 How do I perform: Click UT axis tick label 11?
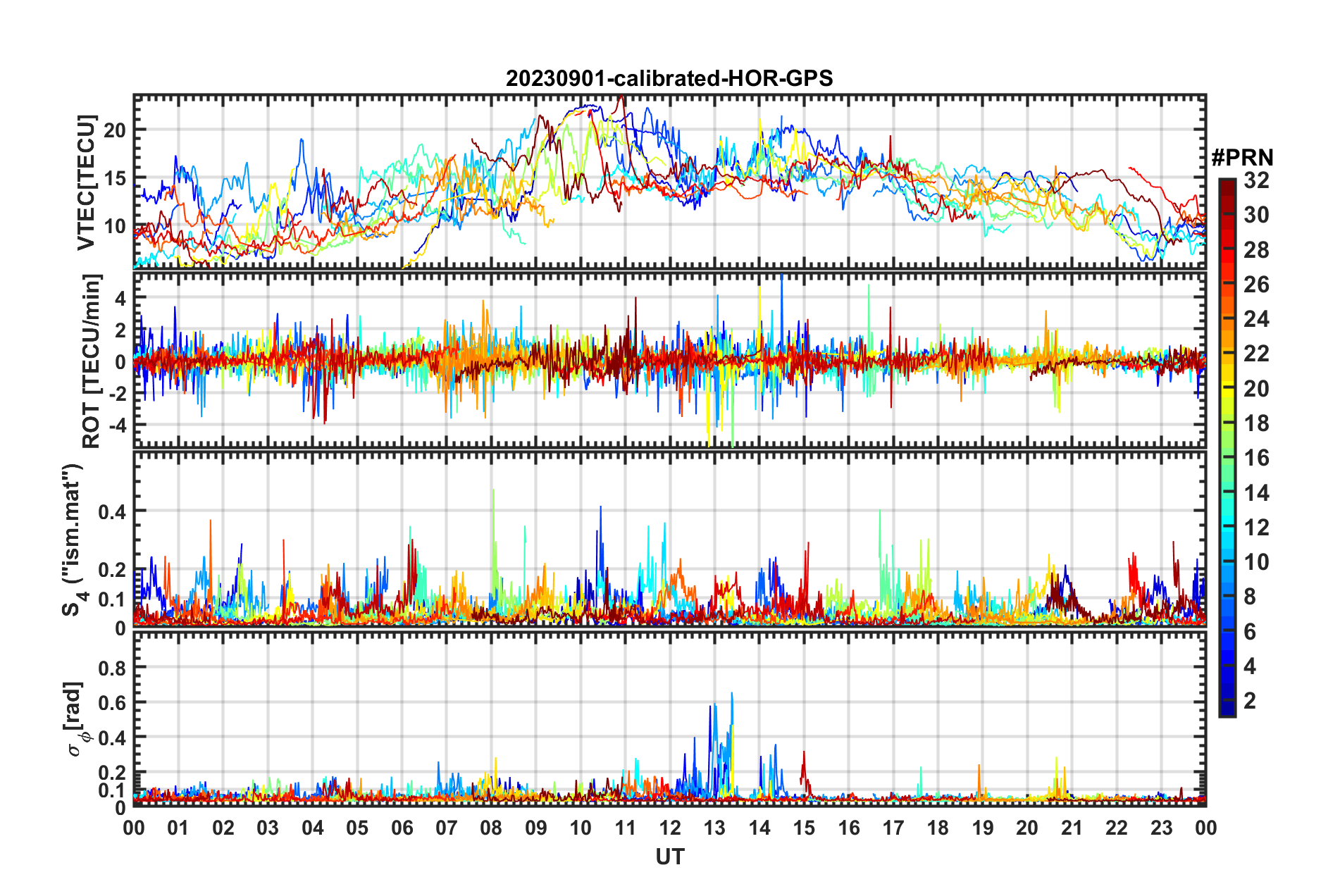pos(626,828)
